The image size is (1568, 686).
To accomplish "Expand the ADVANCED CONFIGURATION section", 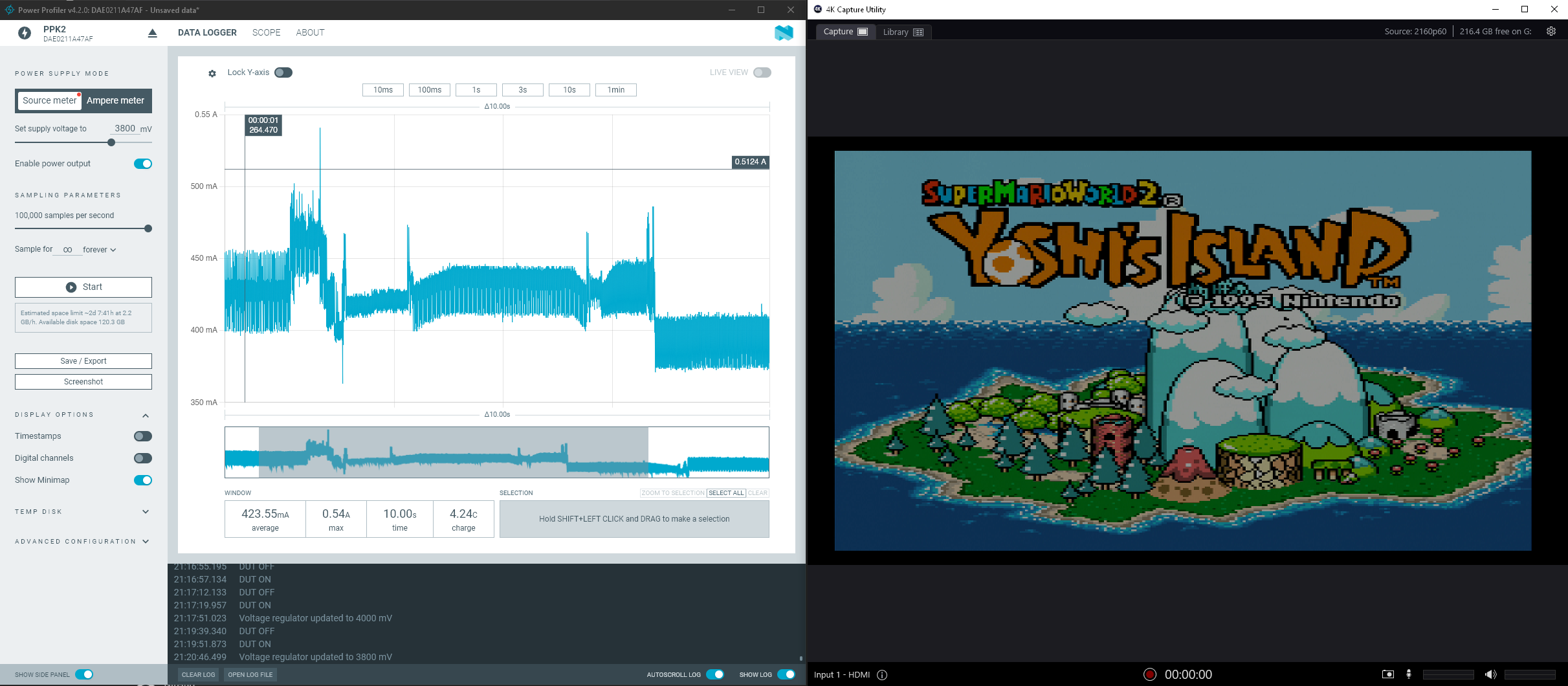I will [x=146, y=542].
